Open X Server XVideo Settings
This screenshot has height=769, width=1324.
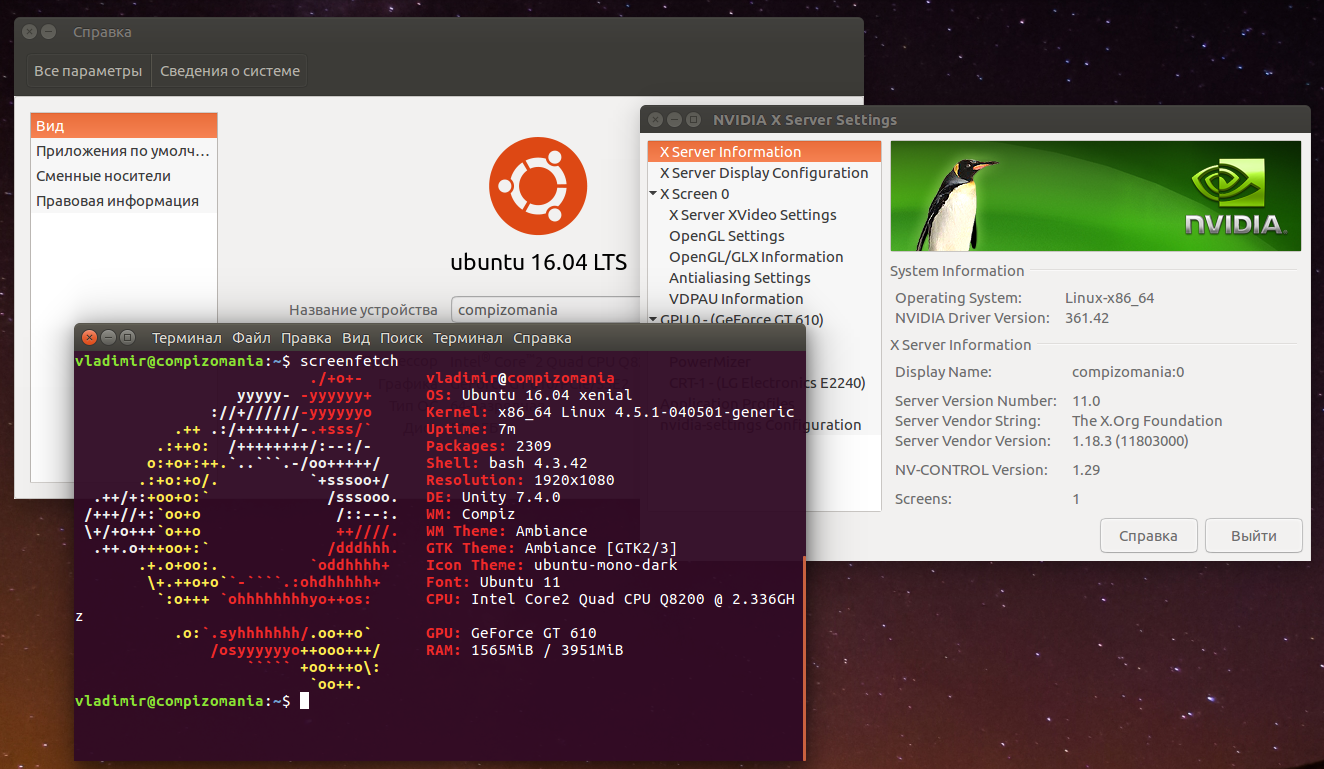[753, 215]
